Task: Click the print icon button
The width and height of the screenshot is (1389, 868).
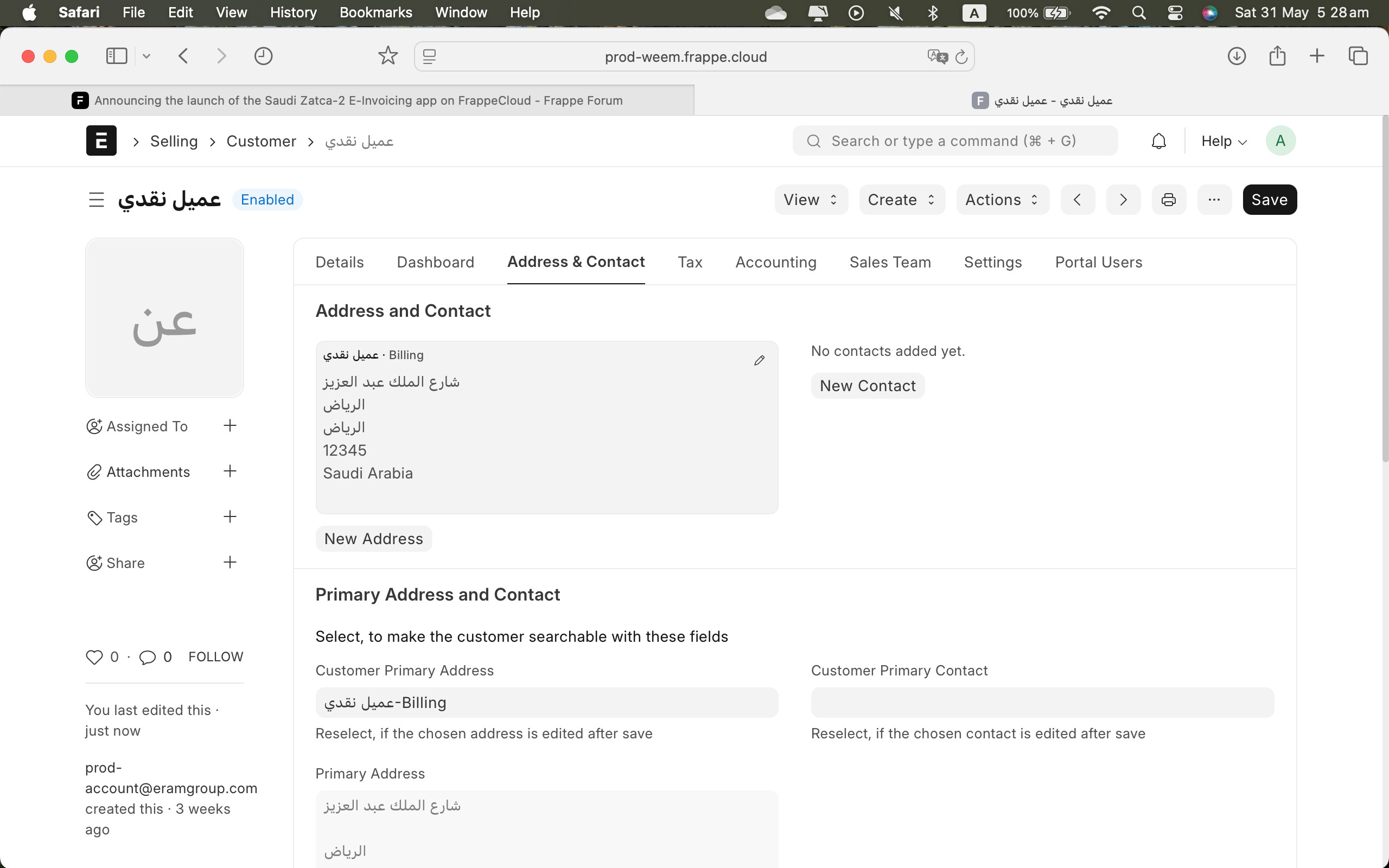Action: pos(1169,200)
